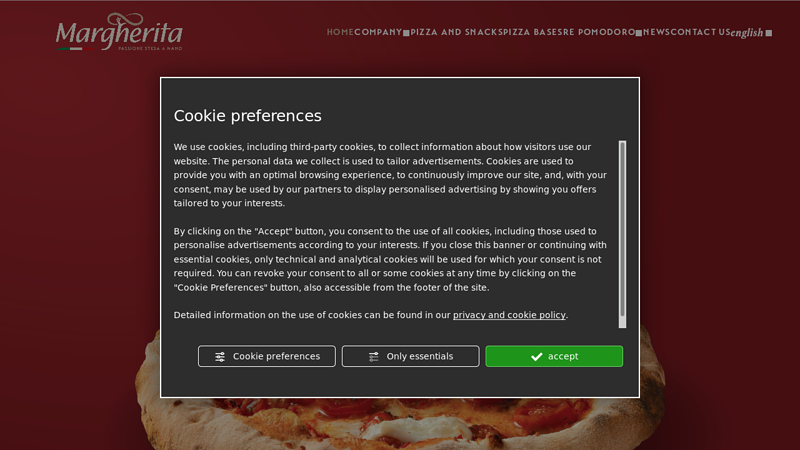
Task: Open the Company menu item
Action: coord(377,32)
